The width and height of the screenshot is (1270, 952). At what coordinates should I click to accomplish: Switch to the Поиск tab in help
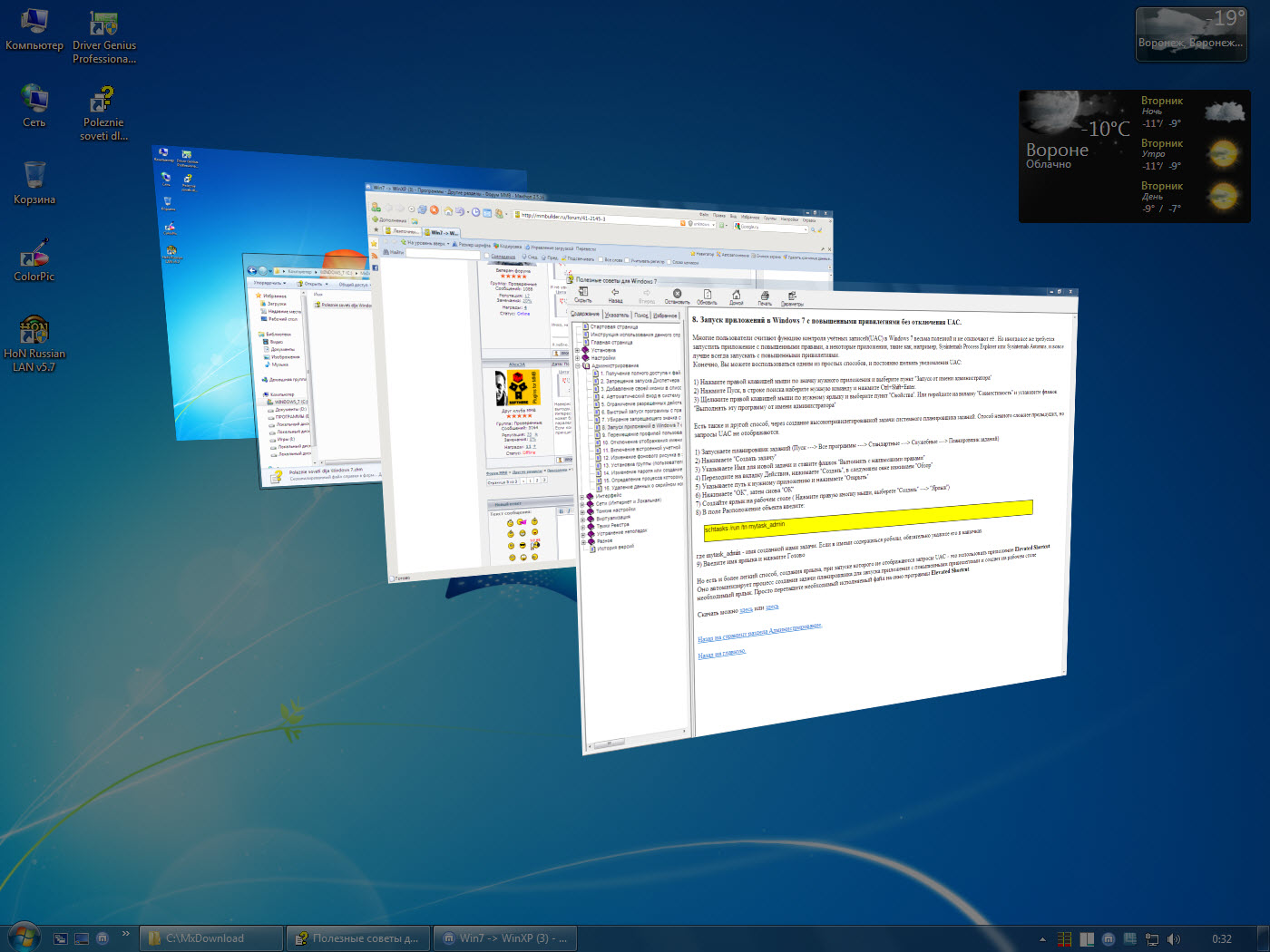point(641,316)
